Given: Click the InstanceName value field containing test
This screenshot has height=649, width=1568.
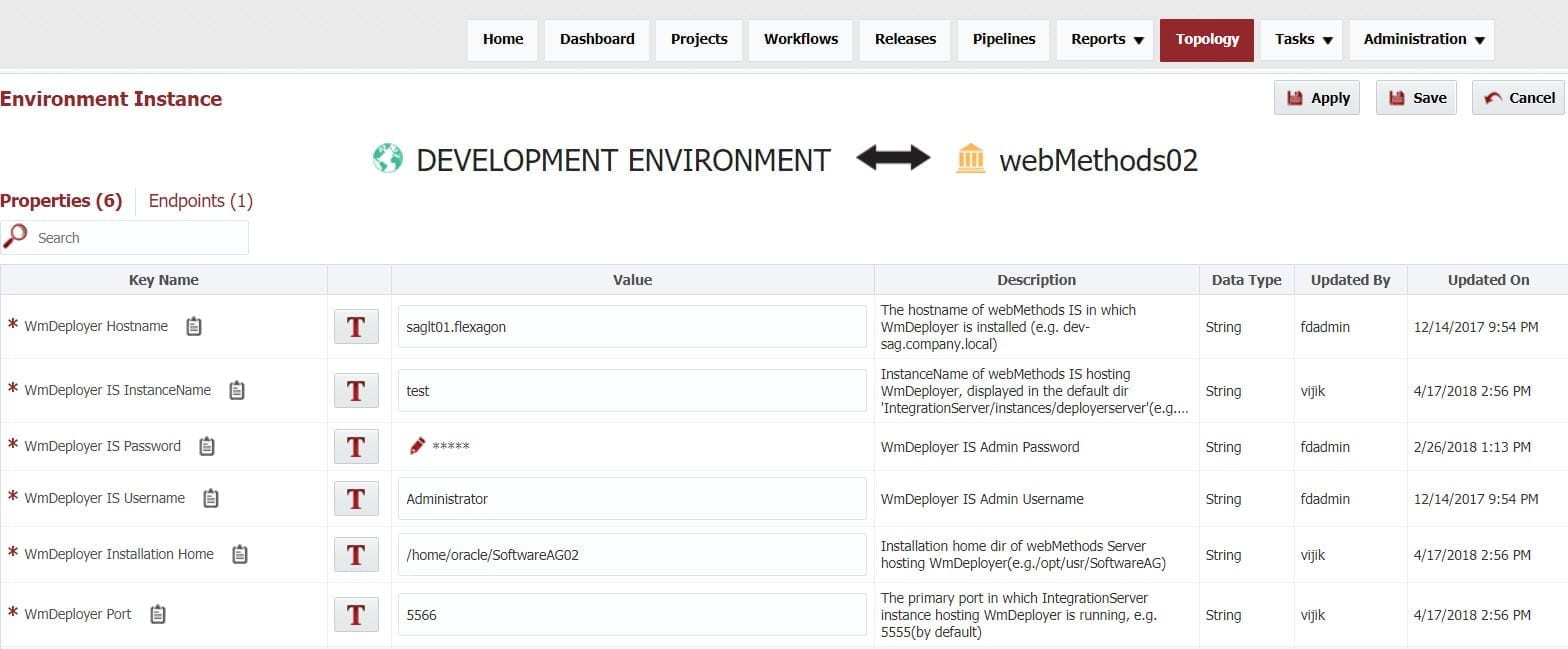Looking at the screenshot, I should (632, 391).
